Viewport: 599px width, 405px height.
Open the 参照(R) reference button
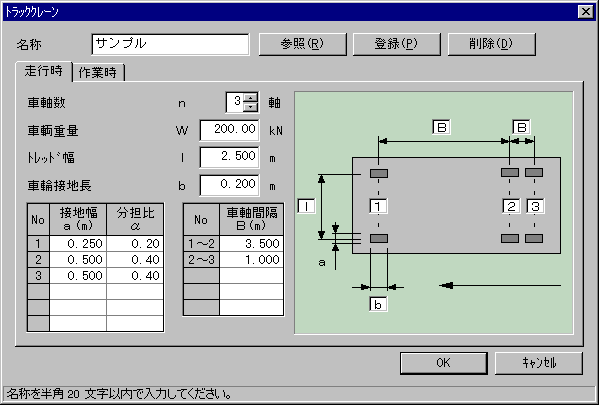(303, 44)
